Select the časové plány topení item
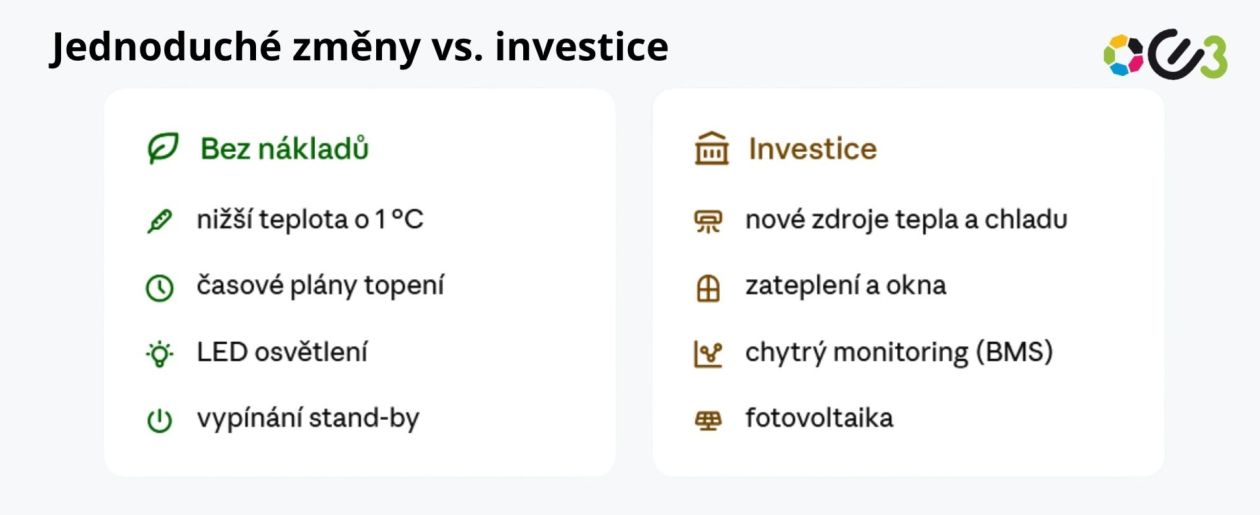Viewport: 1260px width, 515px height. tap(320, 286)
